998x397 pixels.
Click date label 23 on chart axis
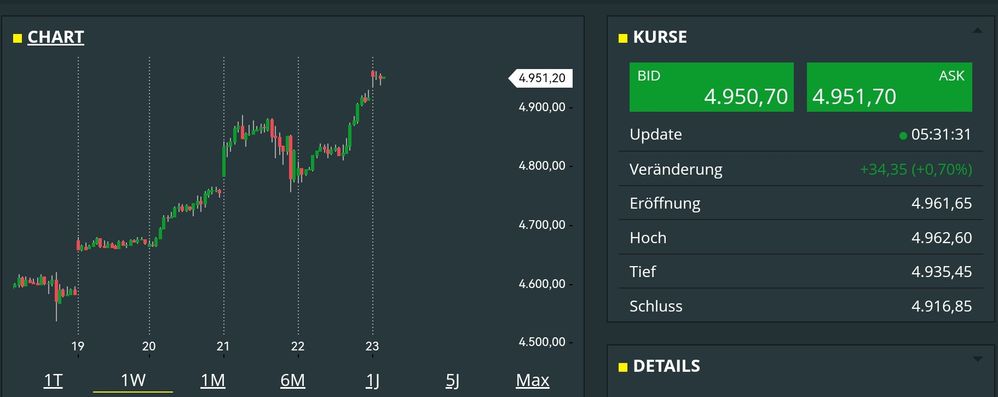point(372,347)
